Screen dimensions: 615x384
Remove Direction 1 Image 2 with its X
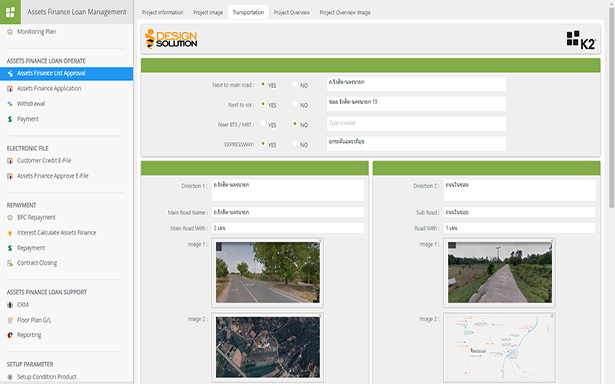tap(320, 316)
